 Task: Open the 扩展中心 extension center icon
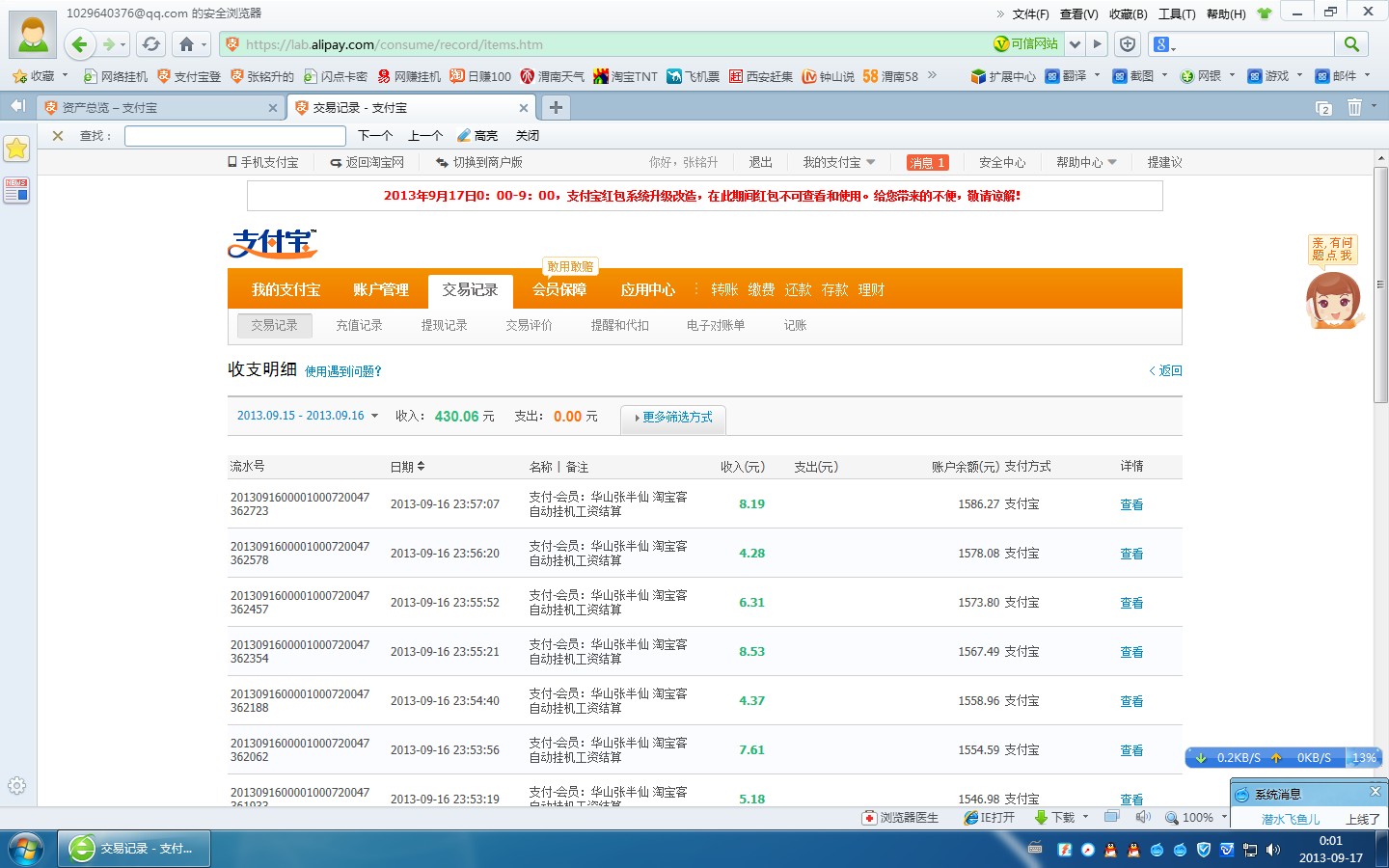(x=1003, y=76)
